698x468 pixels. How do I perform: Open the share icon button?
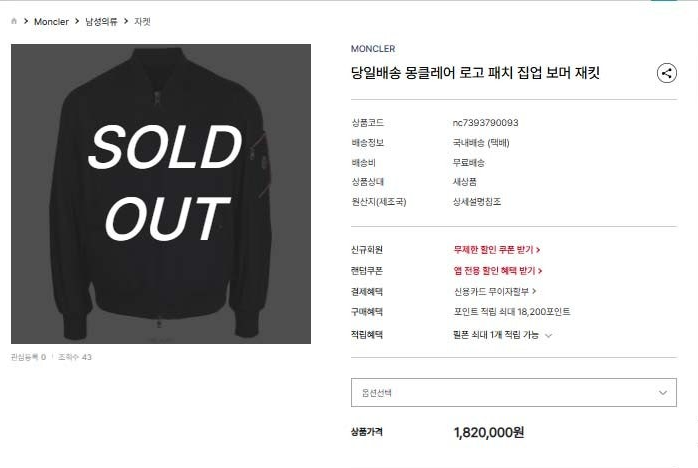(x=666, y=73)
